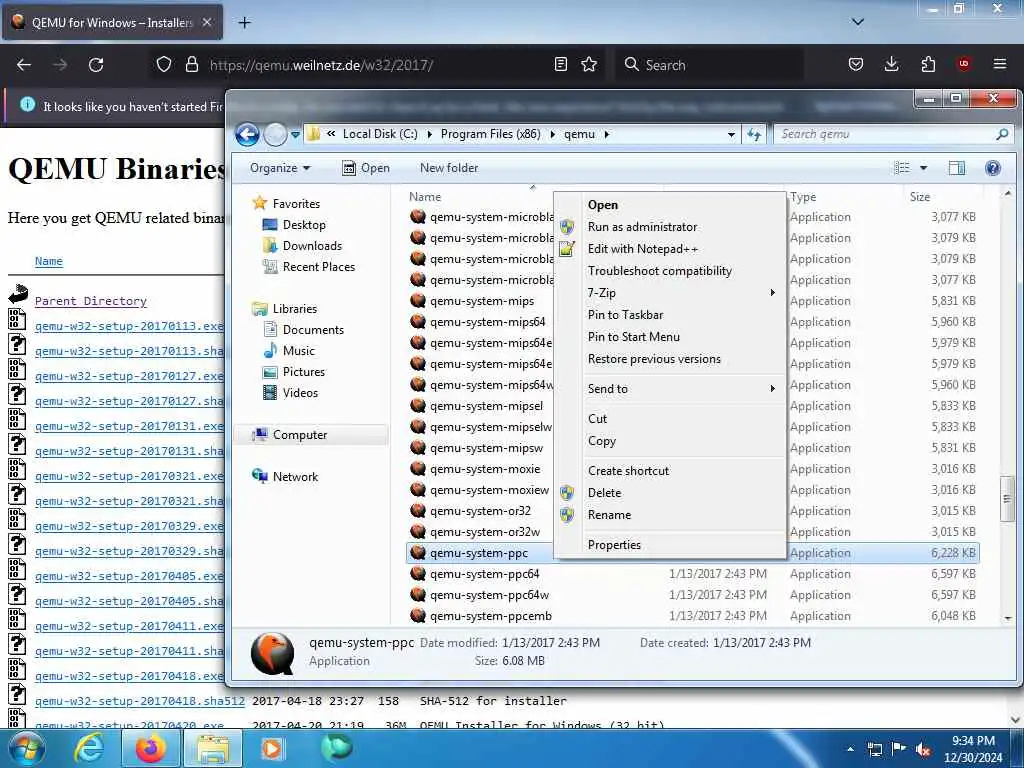The width and height of the screenshot is (1024, 768).
Task: Choose Open in context menu
Action: [670, 205]
